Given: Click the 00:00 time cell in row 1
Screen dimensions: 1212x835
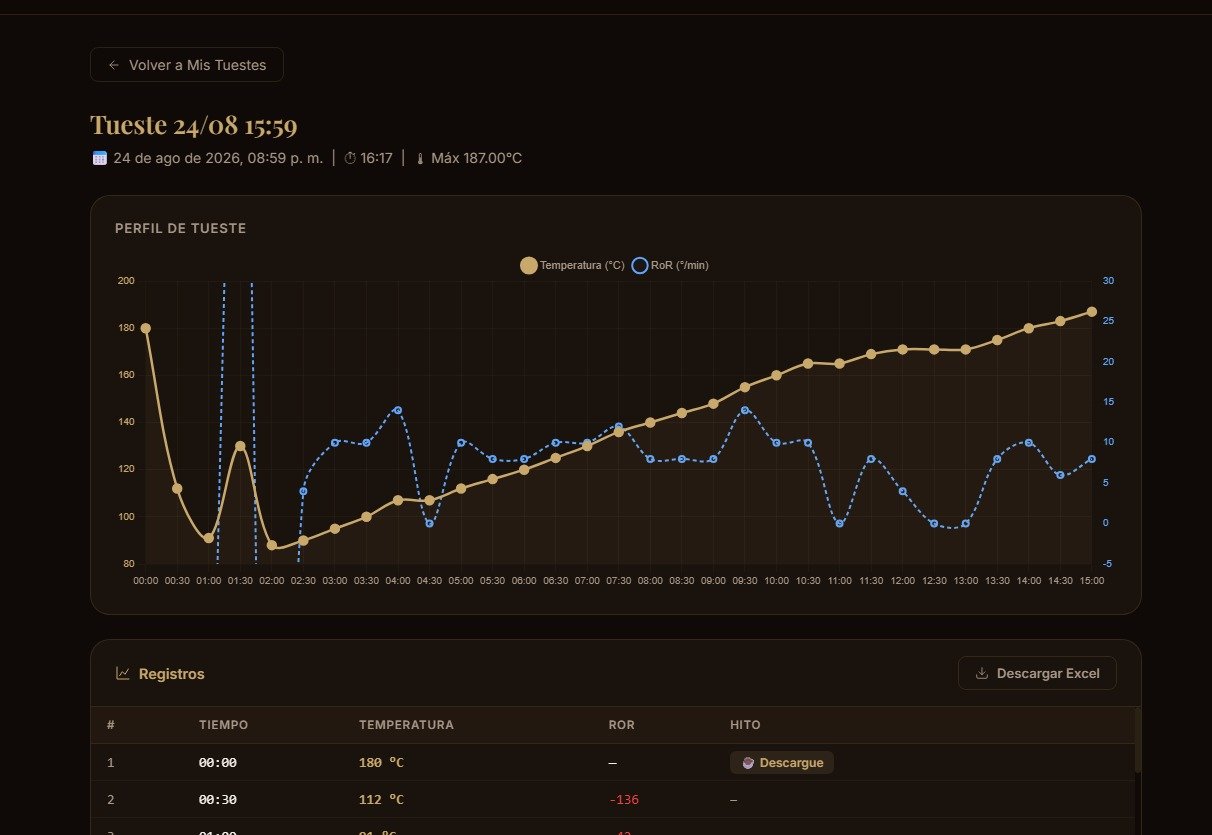Looking at the screenshot, I should (x=218, y=762).
